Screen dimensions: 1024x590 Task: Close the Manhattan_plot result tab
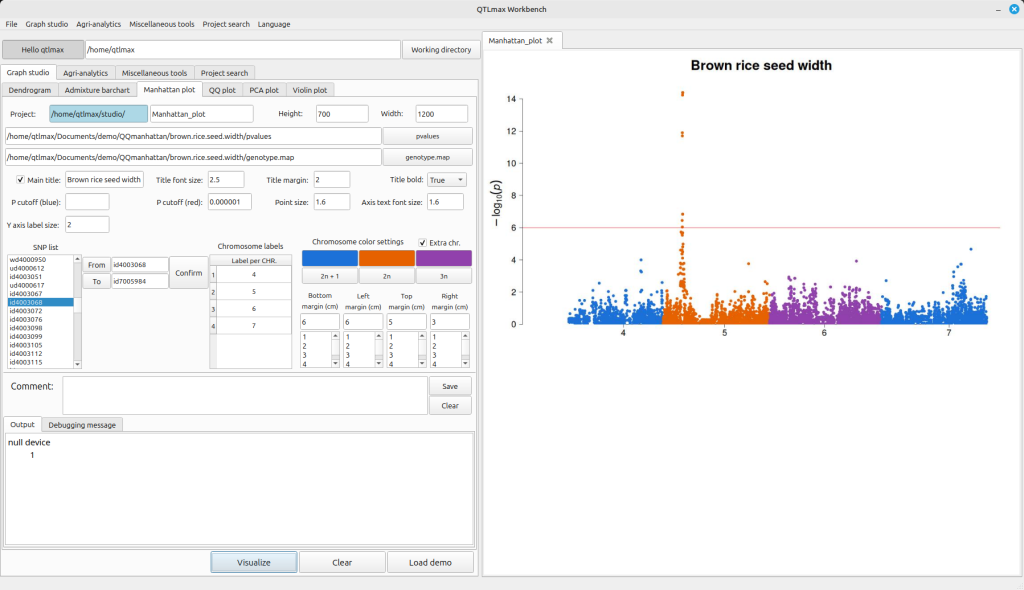tap(549, 40)
